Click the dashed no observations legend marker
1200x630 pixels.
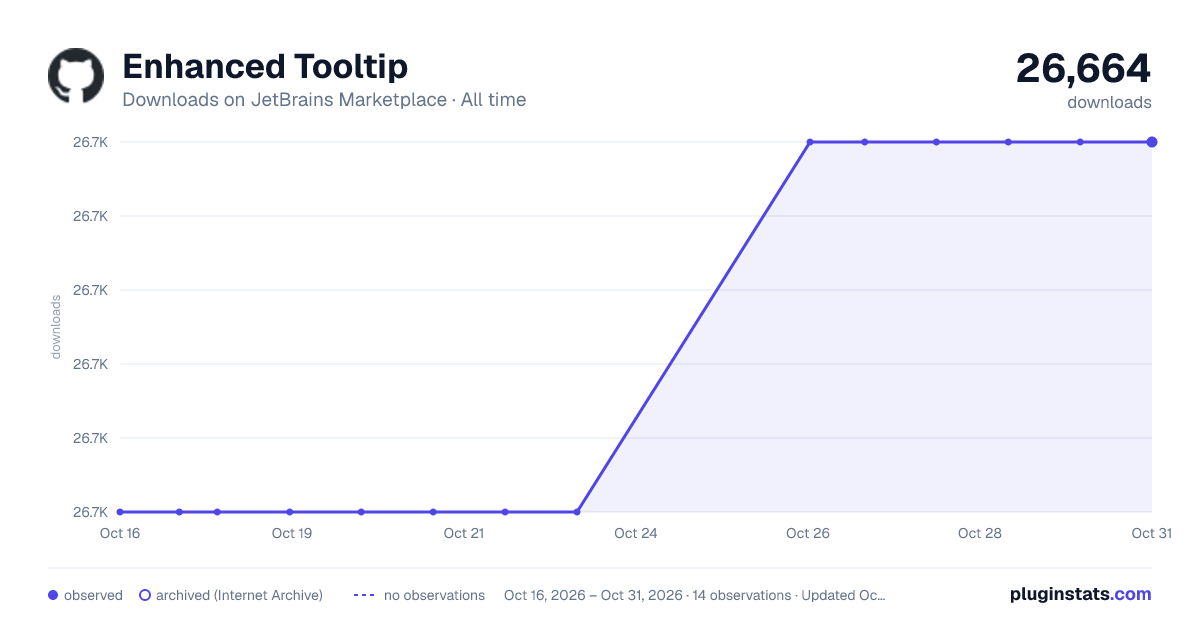tap(364, 595)
